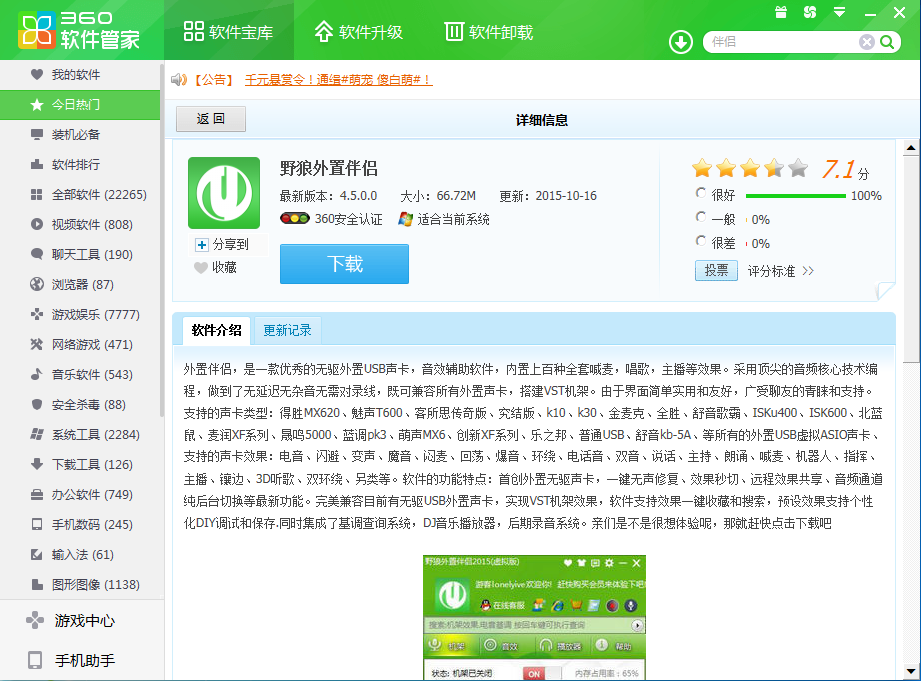921x681 pixels.
Task: Open the 更新记录 tab
Action: [287, 330]
